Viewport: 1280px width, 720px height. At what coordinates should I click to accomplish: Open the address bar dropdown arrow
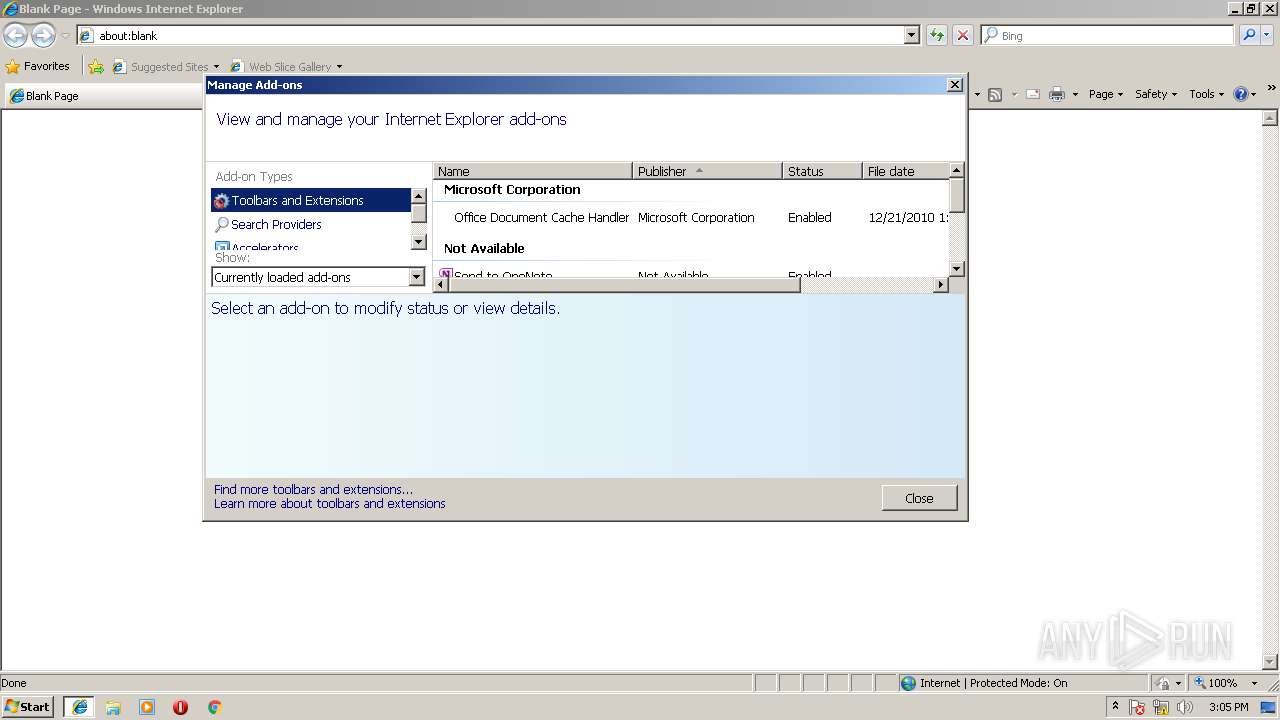pos(911,35)
